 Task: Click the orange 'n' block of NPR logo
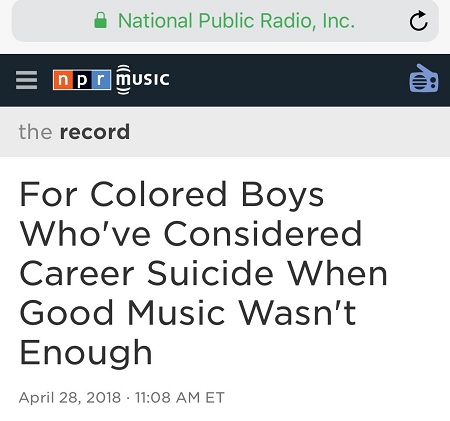click(x=62, y=80)
